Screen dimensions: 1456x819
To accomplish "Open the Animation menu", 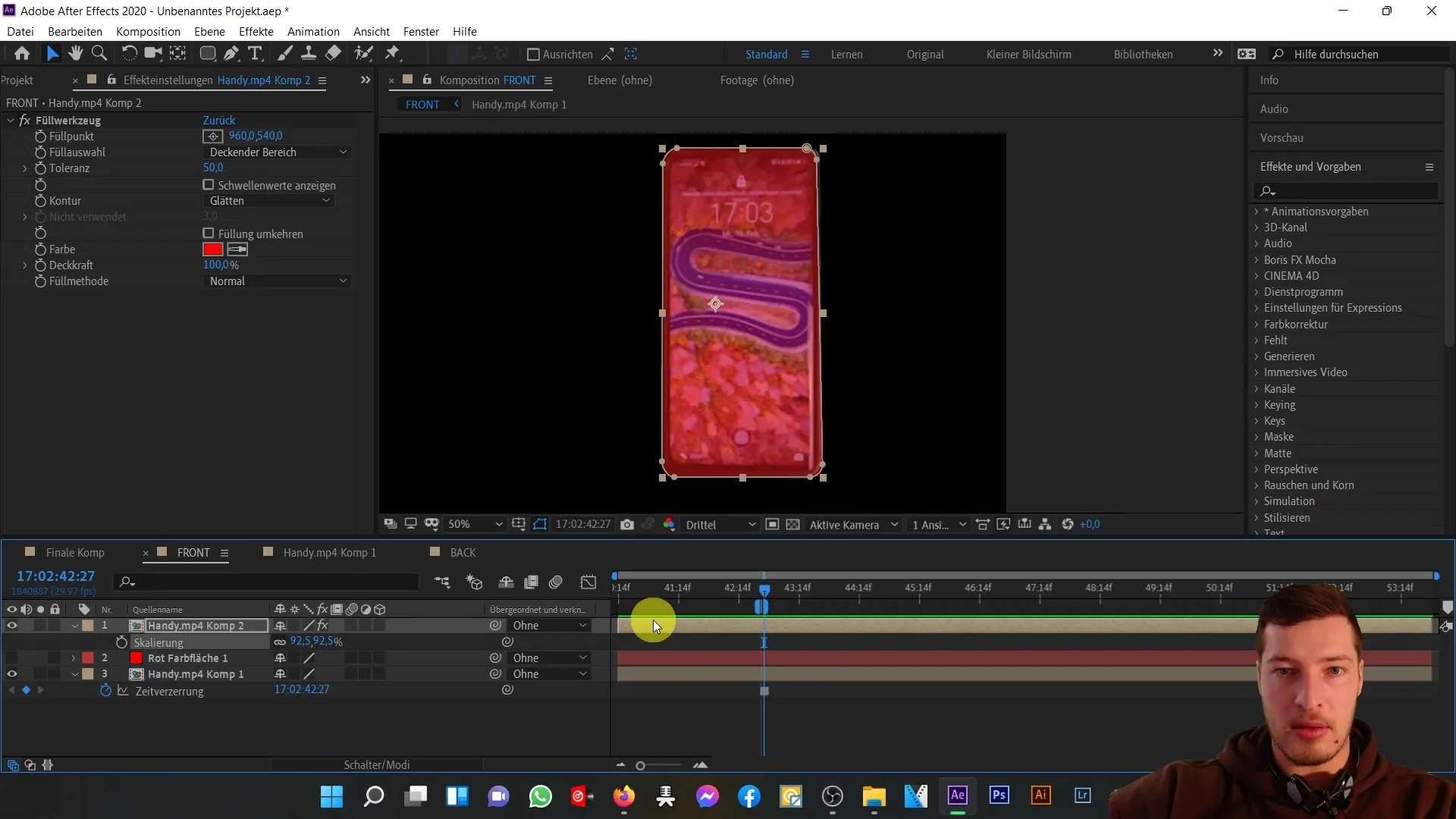I will pyautogui.click(x=313, y=31).
